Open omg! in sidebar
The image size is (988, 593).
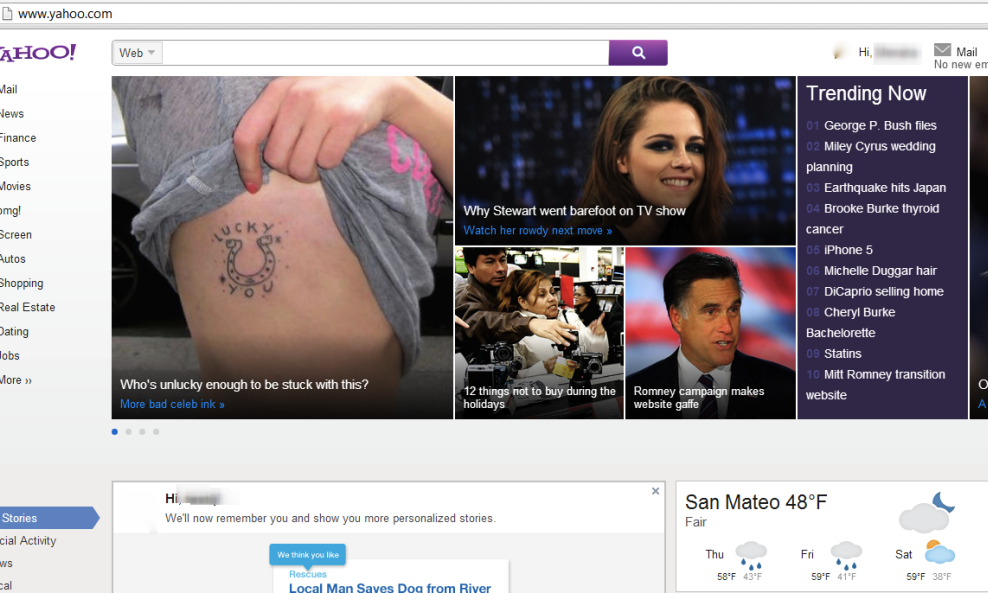pos(11,210)
